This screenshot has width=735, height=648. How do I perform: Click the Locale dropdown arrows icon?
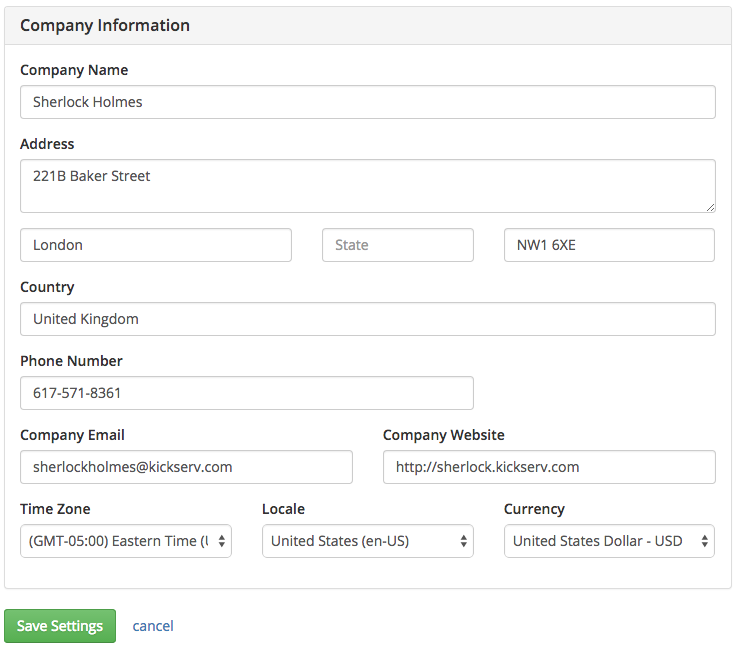point(464,541)
